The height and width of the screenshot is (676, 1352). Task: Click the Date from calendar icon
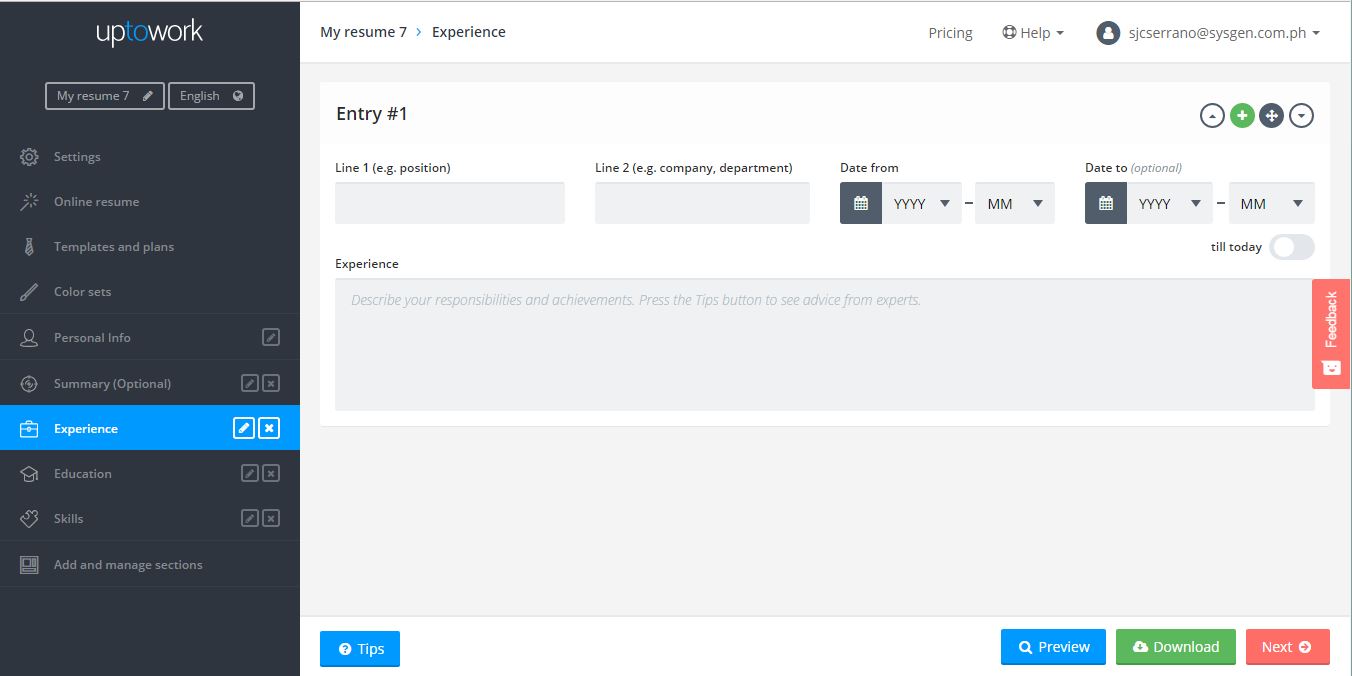861,203
